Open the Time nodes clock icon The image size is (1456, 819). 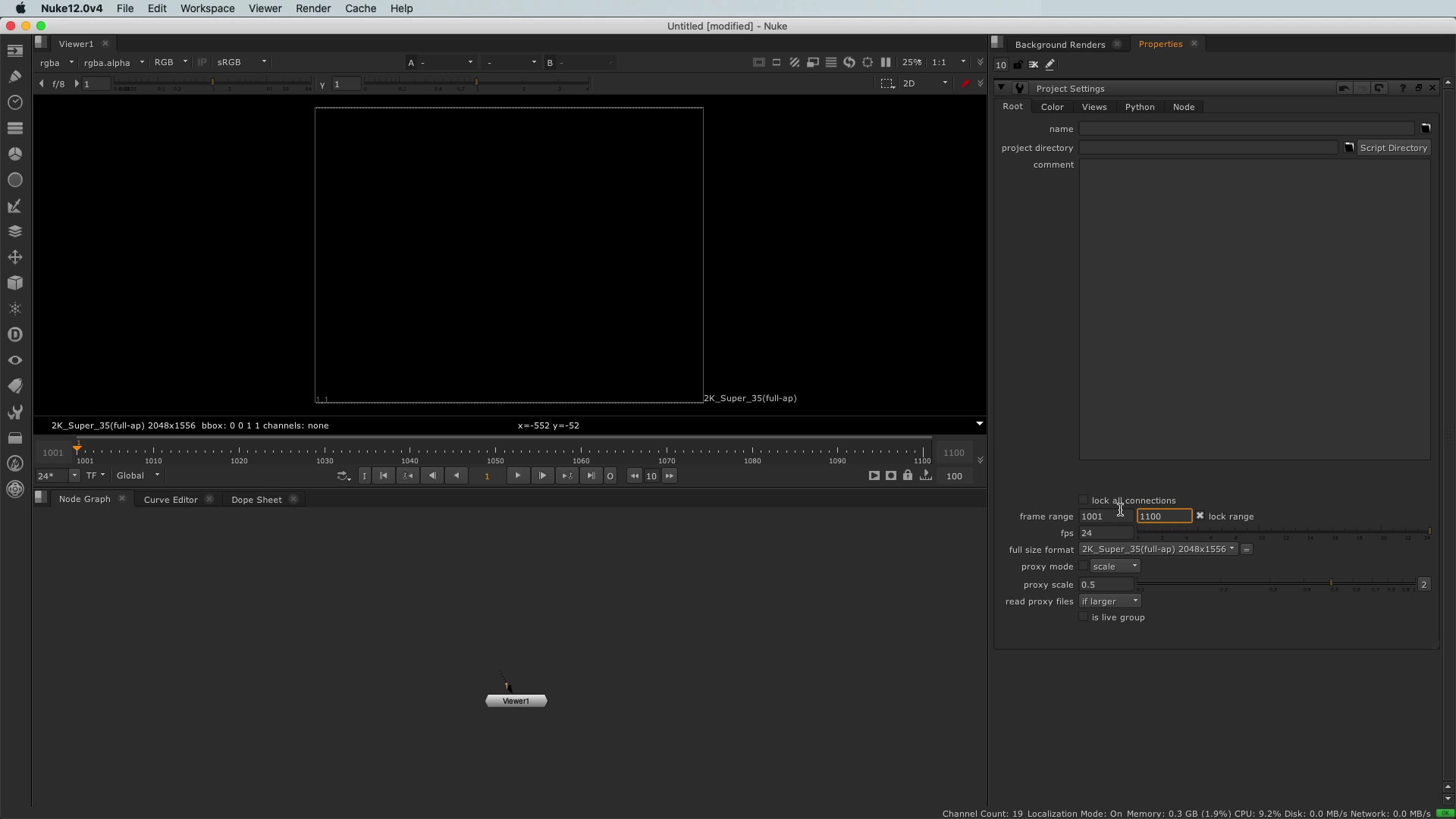pyautogui.click(x=14, y=102)
